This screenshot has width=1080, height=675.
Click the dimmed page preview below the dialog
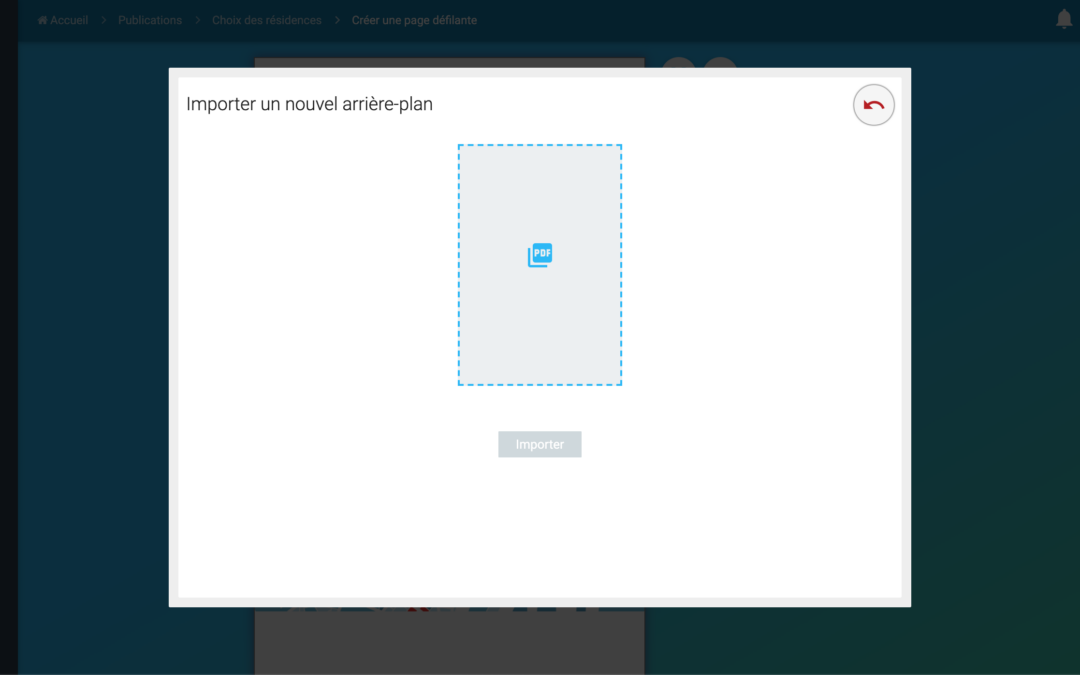click(x=450, y=640)
